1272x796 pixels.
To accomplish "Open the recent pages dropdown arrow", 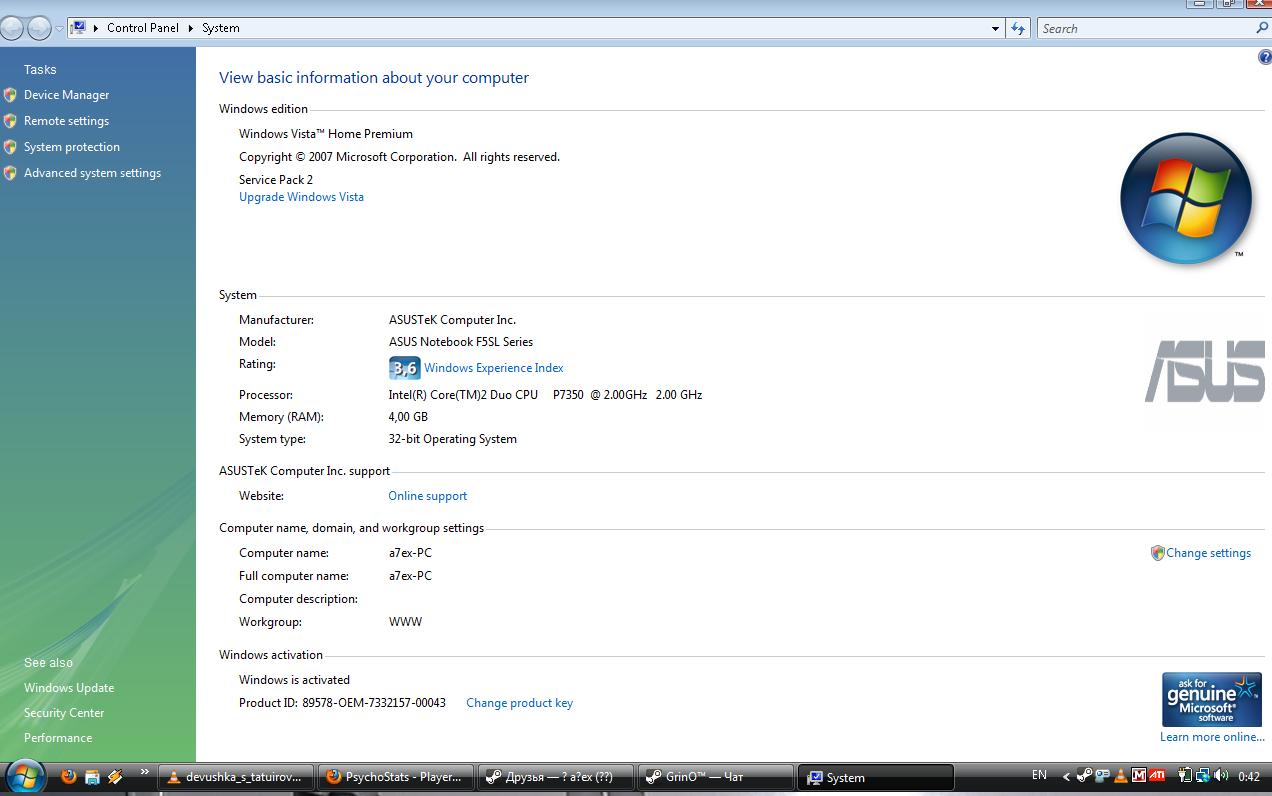I will click(x=59, y=29).
